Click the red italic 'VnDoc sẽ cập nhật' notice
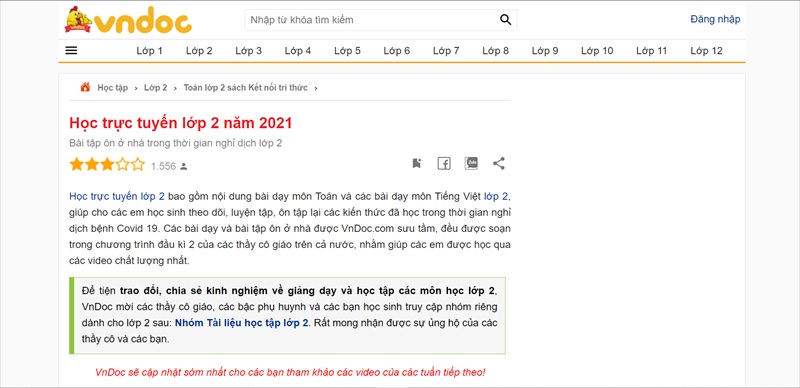 (290, 372)
